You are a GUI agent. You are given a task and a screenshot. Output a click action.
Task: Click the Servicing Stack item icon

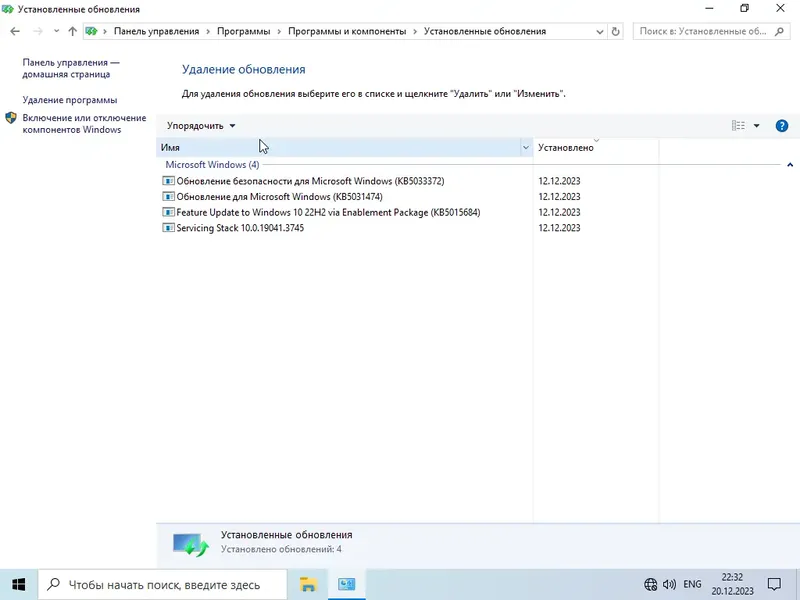click(168, 228)
